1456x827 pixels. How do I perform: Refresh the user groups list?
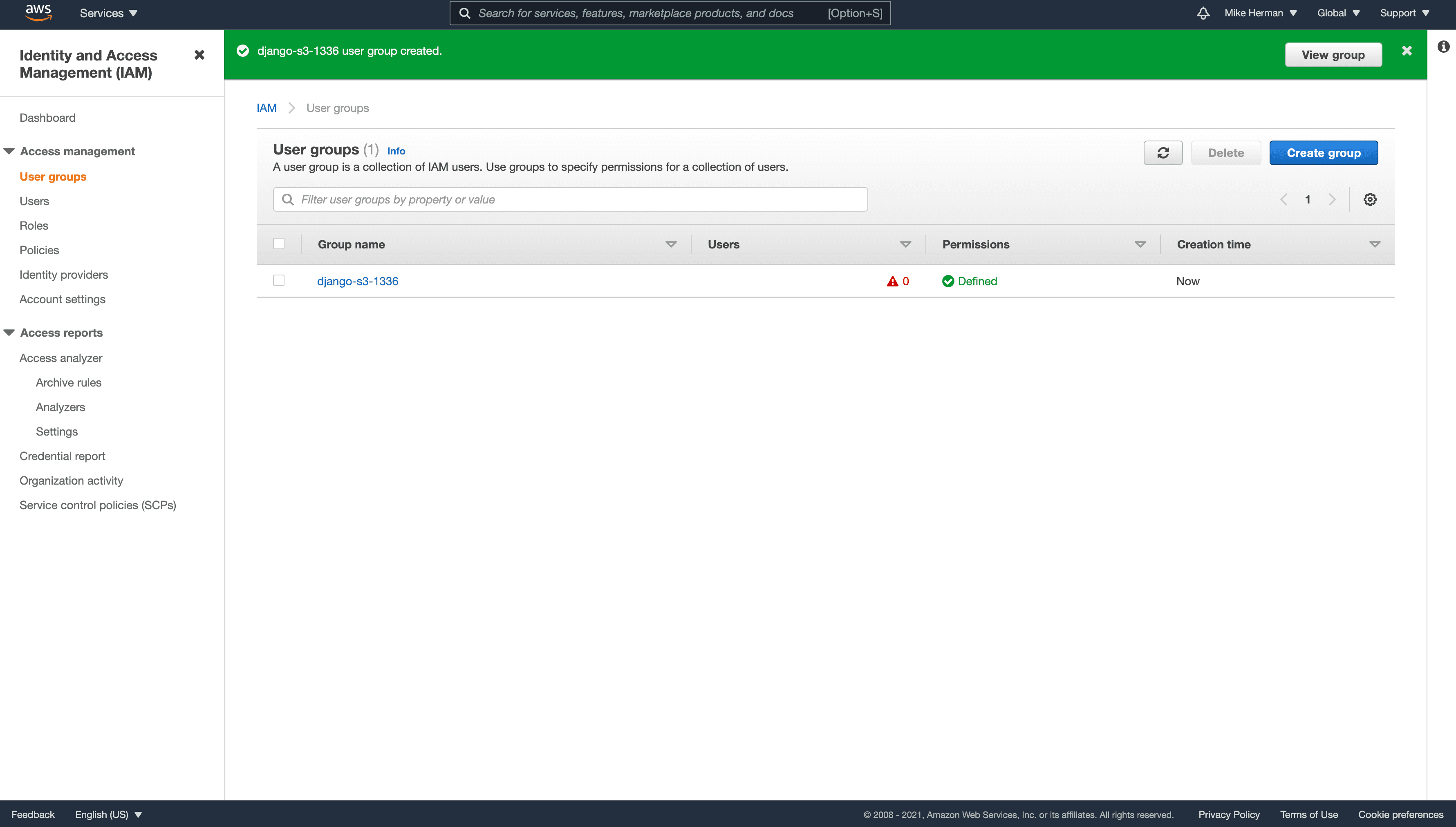click(1163, 153)
